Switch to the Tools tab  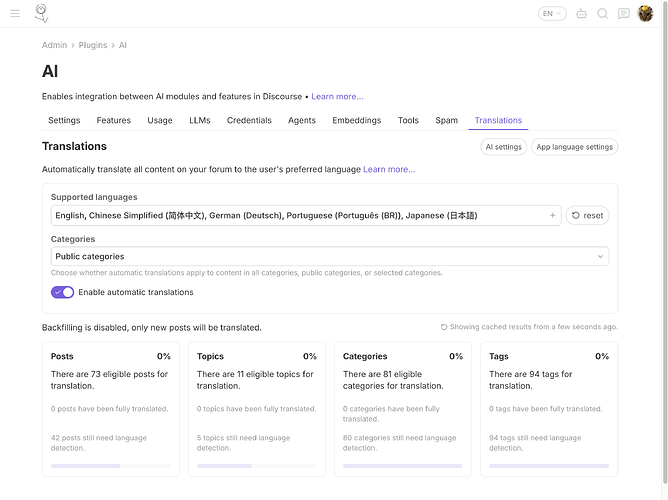click(x=408, y=121)
